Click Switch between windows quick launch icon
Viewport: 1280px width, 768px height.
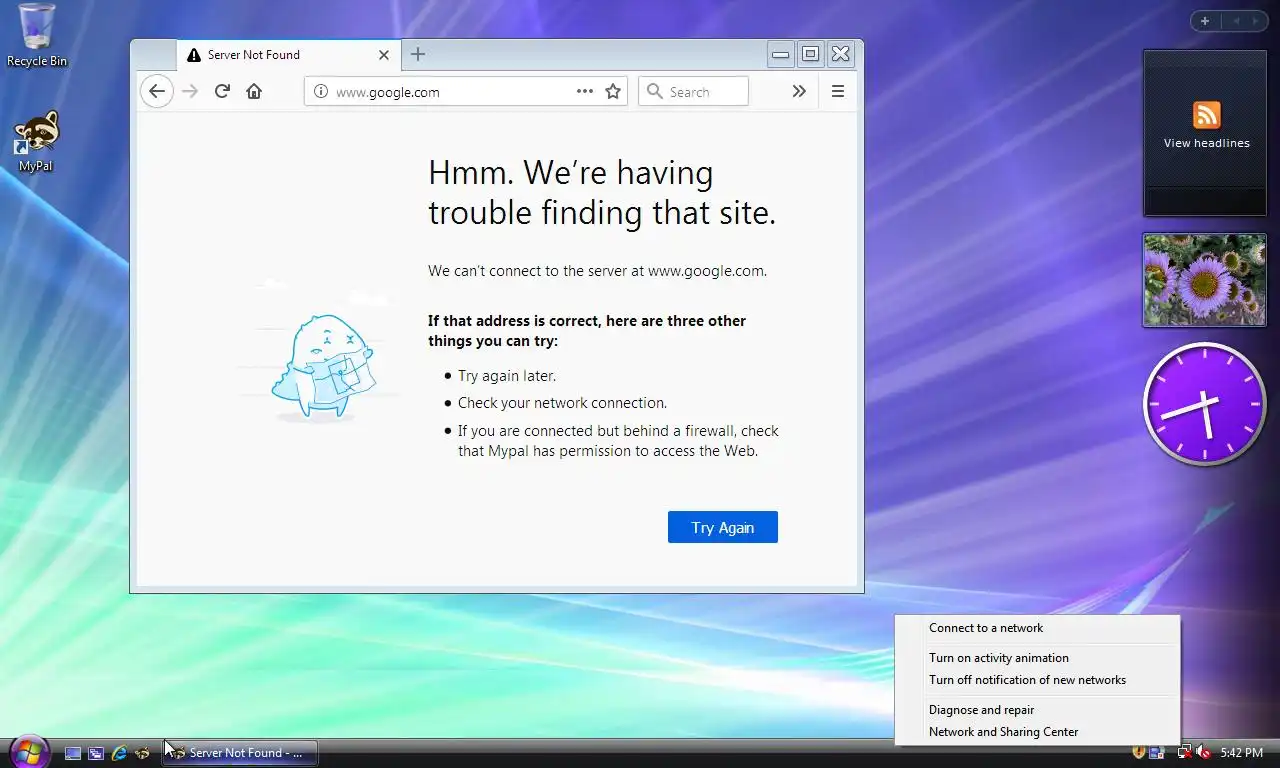click(x=96, y=753)
